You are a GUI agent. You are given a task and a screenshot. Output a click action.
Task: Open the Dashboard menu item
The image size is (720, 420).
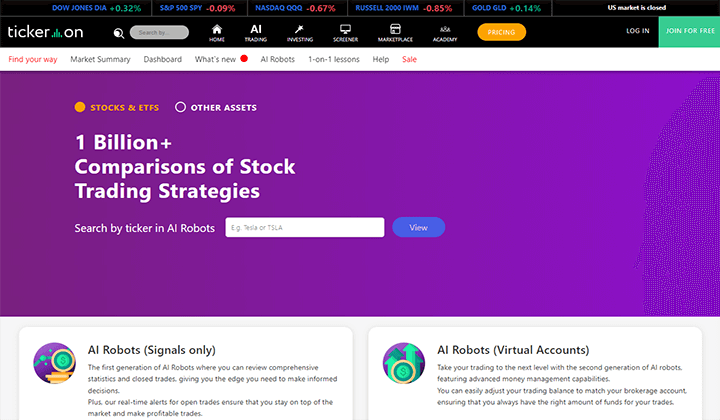pyautogui.click(x=163, y=59)
